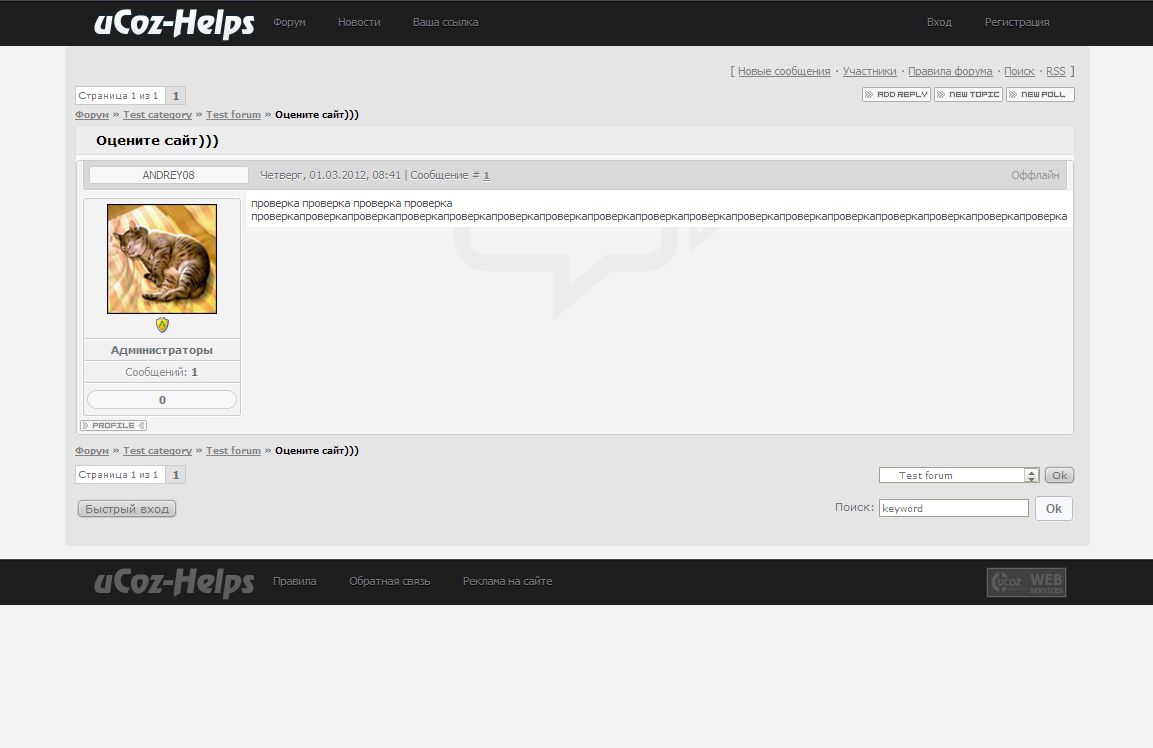Click the Регистрация link in header
The width and height of the screenshot is (1153, 748).
pos(1017,22)
